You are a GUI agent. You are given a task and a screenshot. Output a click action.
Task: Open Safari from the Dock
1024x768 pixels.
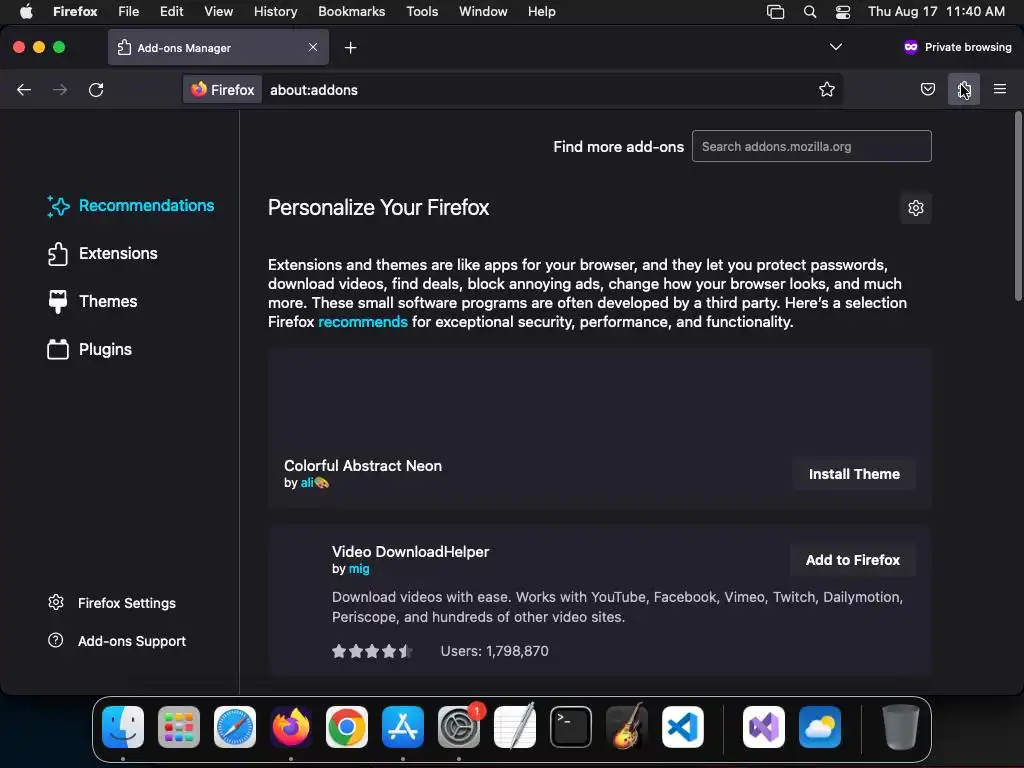pyautogui.click(x=235, y=727)
